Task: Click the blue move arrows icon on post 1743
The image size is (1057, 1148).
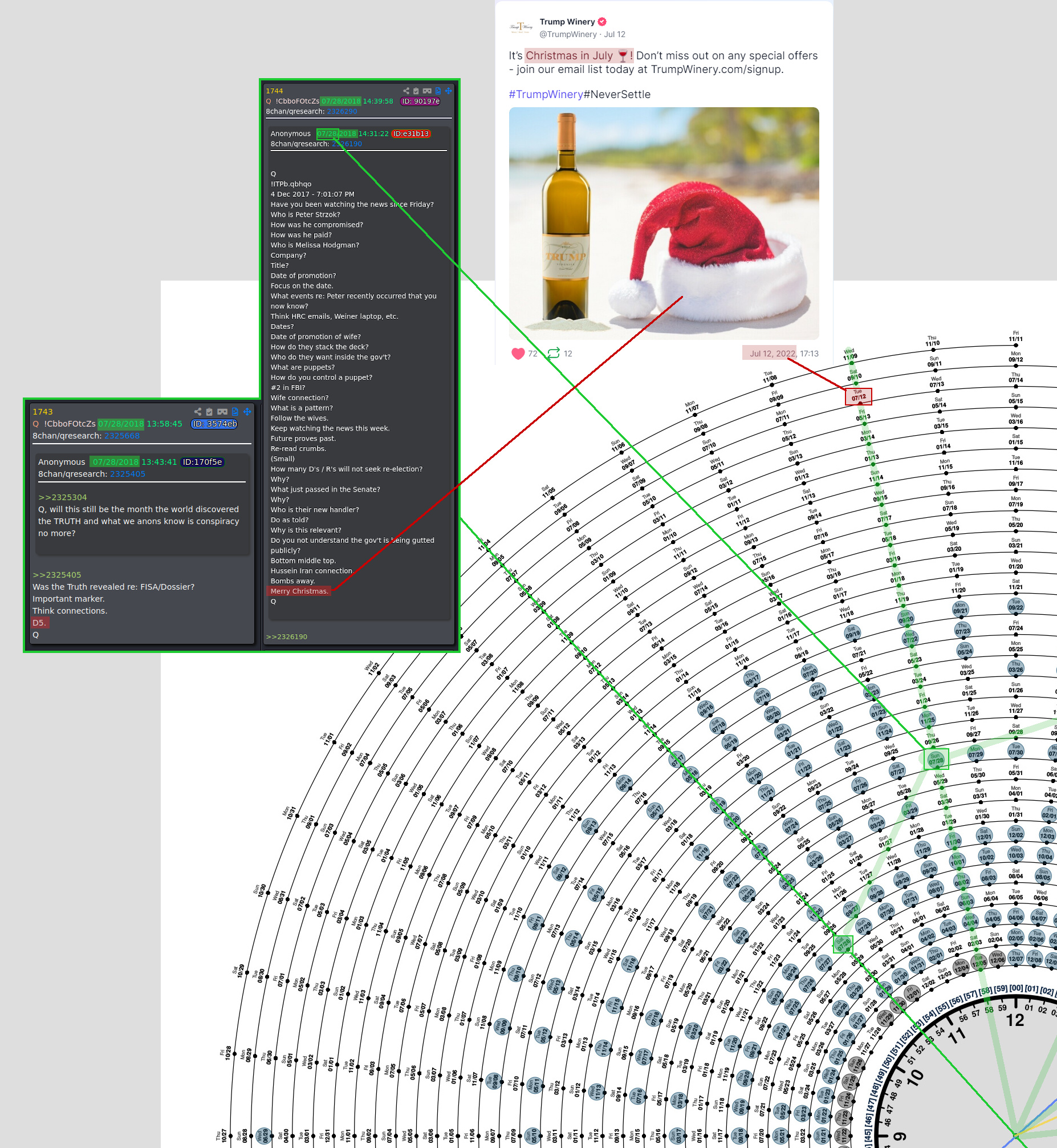Action: (247, 411)
